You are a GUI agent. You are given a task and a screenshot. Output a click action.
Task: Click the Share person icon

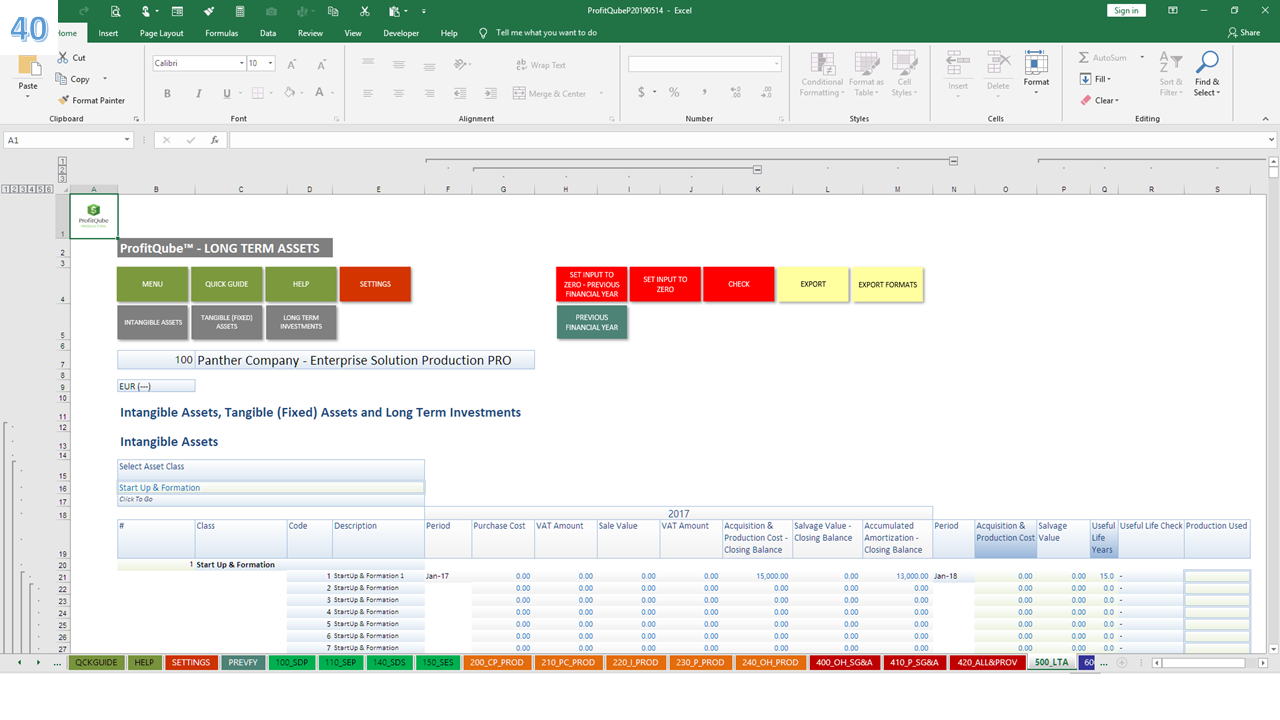click(x=1233, y=32)
